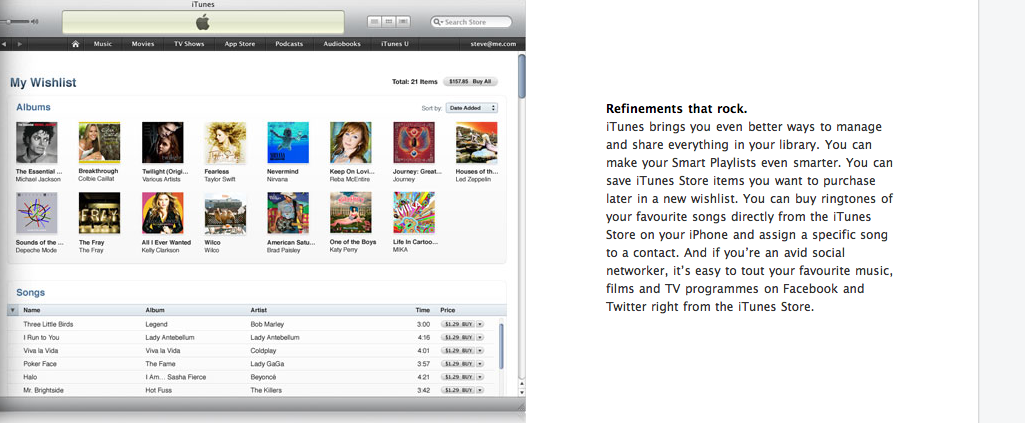Switch to grid view icon
Screen dimensions: 1025x423
(x=389, y=22)
